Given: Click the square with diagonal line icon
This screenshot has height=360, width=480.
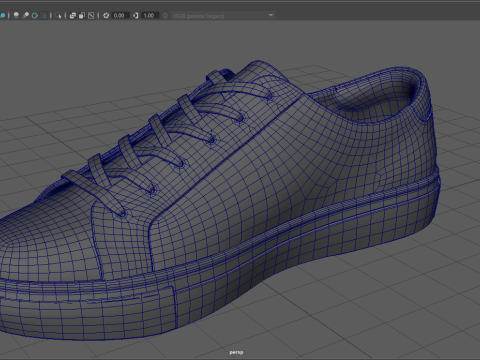Looking at the screenshot, I should [91, 15].
